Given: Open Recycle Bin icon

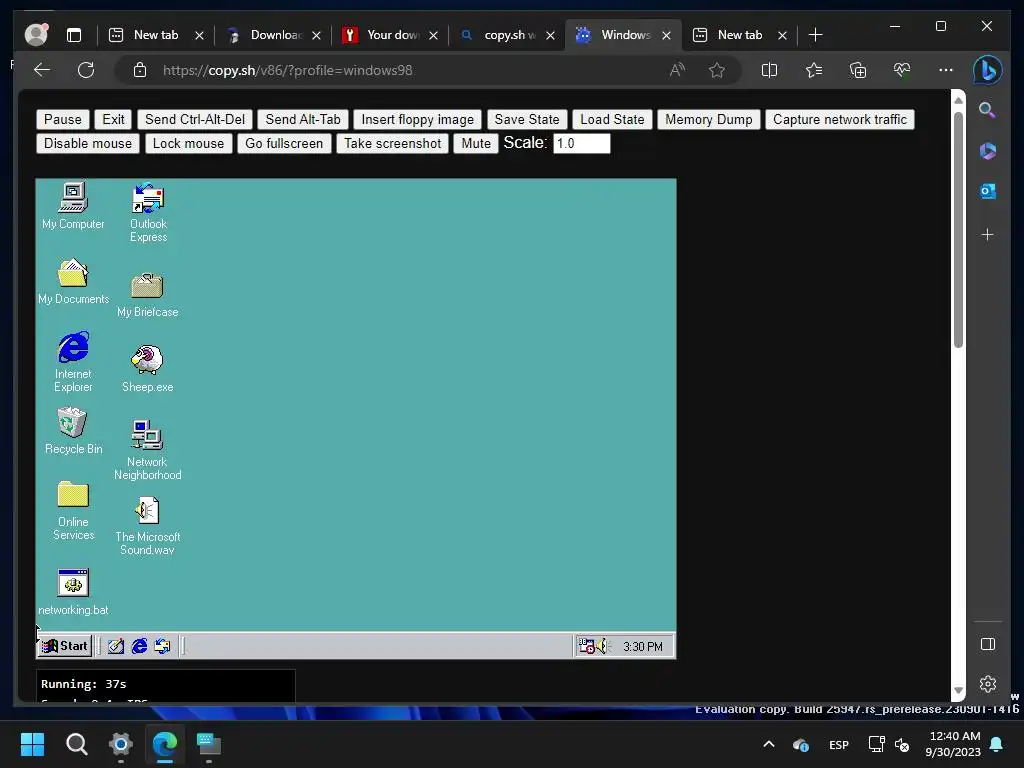Looking at the screenshot, I should tap(73, 431).
